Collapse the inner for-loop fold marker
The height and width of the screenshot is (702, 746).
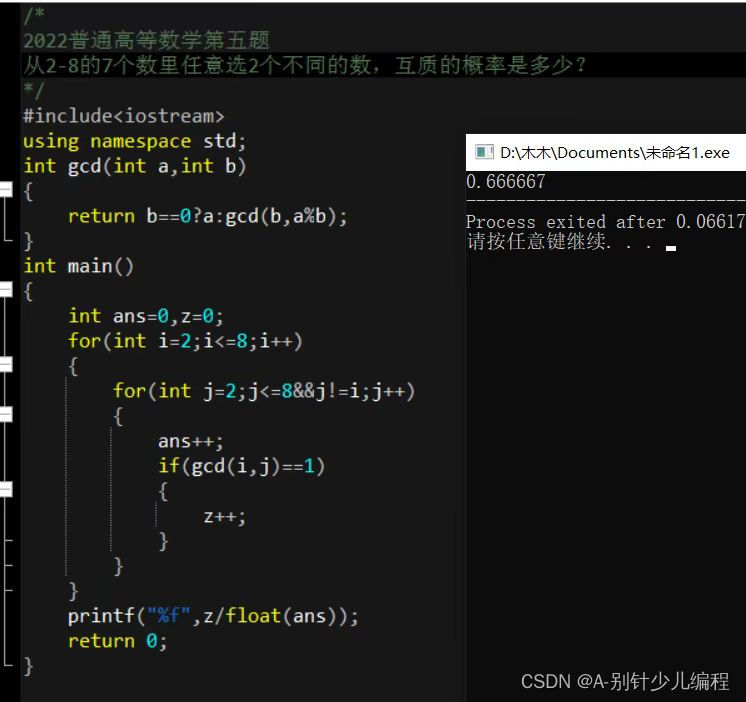tap(6, 414)
